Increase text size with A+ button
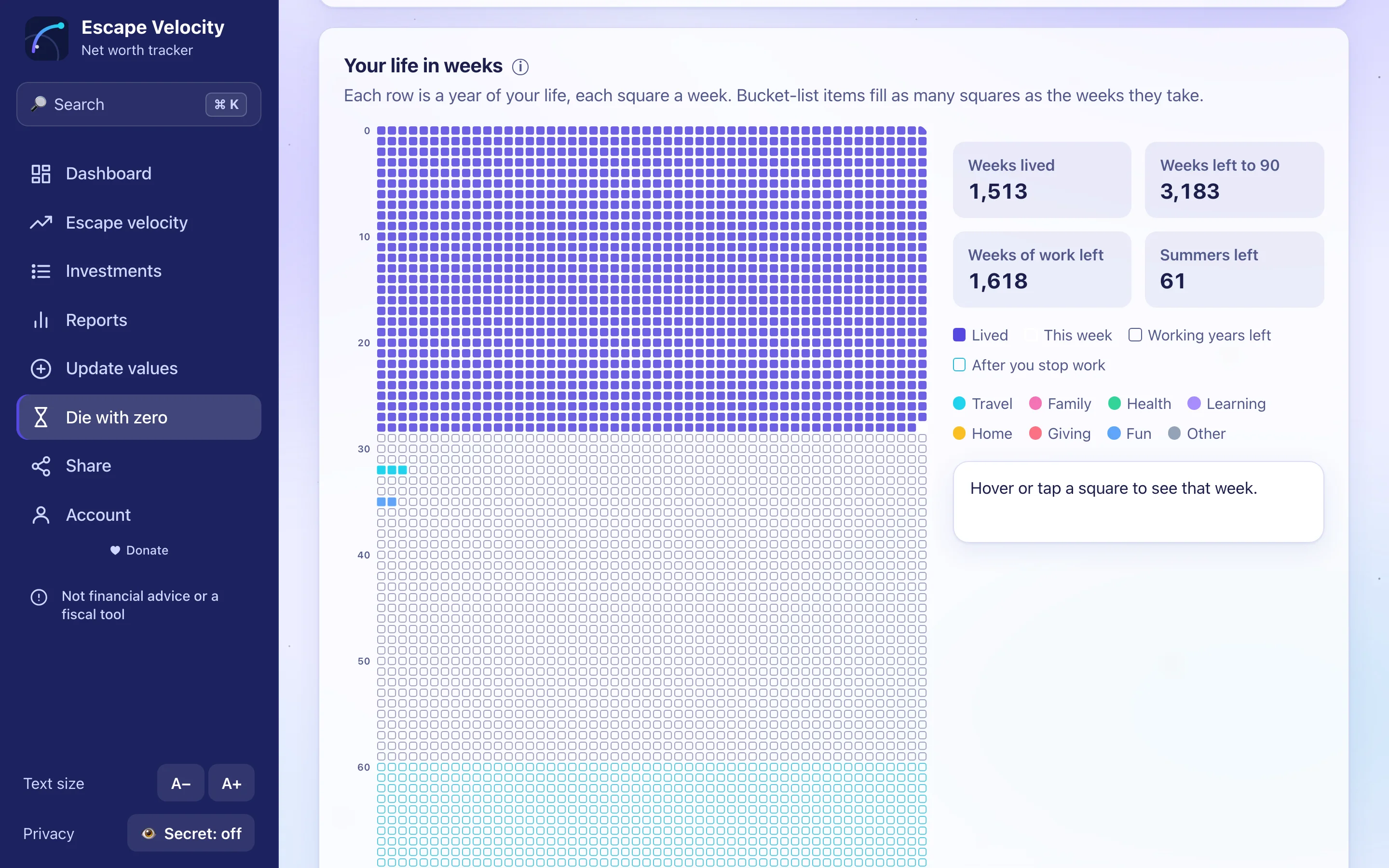Screen dimensions: 1389x868 tap(231, 783)
